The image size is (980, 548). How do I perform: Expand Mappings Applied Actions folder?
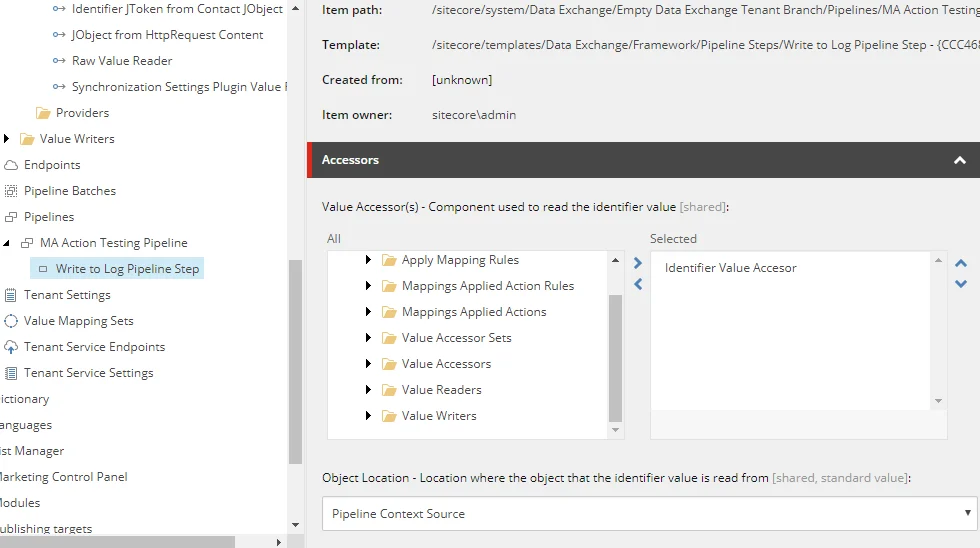tap(368, 312)
